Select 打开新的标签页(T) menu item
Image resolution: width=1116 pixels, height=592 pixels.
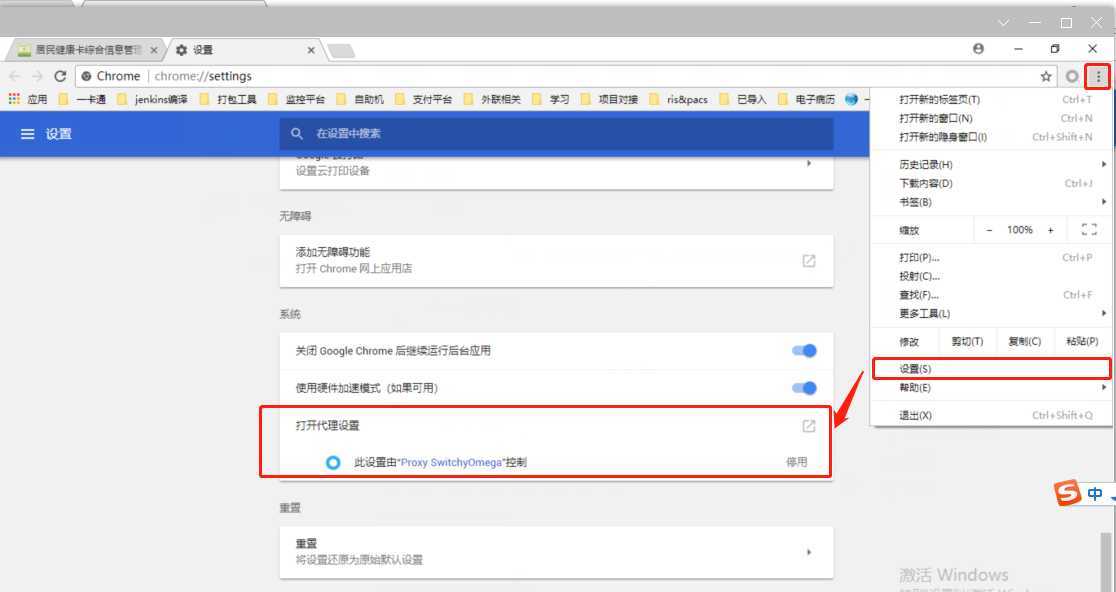point(990,100)
